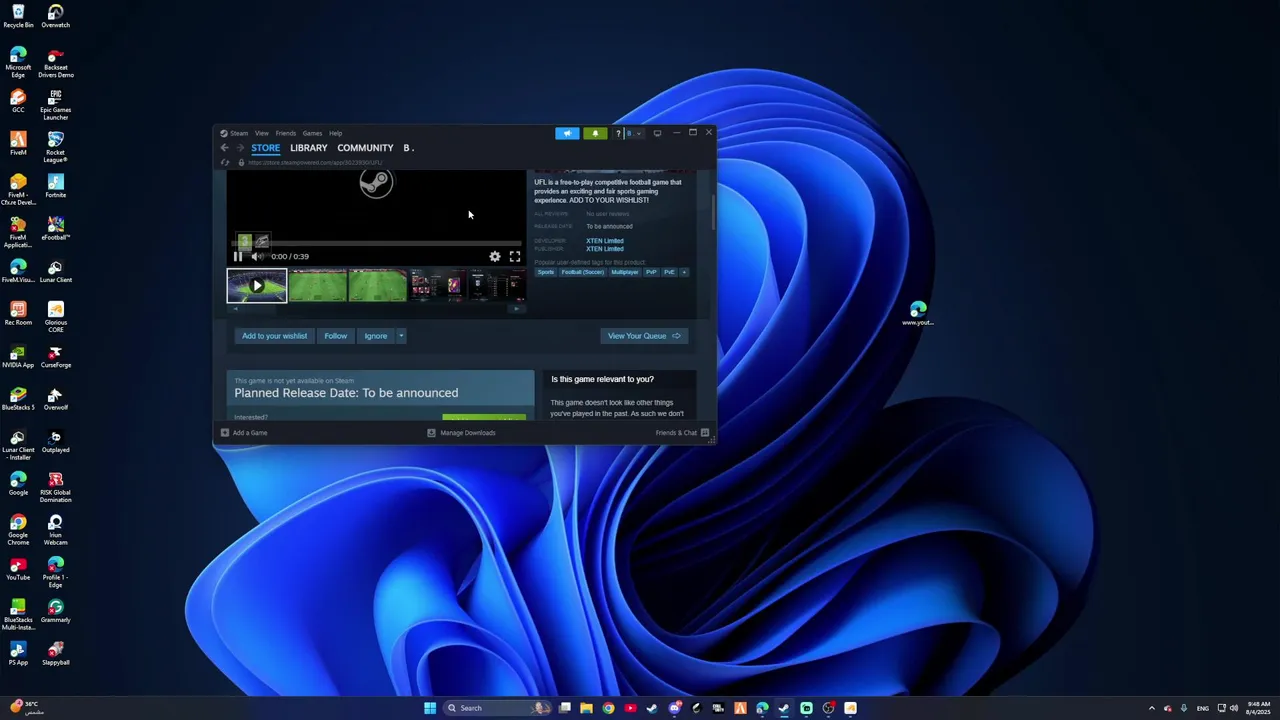Open Manage Downloads in Steam footer
Screen dimensions: 1280x720
tap(461, 433)
